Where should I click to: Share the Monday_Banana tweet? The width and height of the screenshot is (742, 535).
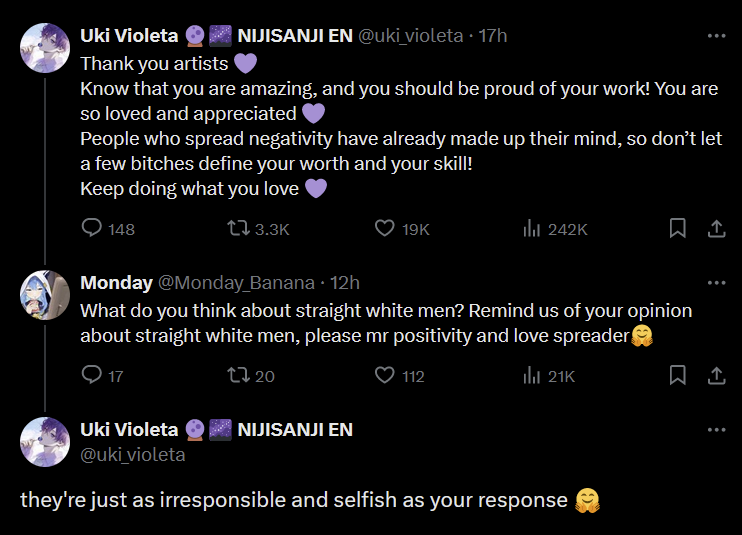coord(716,376)
